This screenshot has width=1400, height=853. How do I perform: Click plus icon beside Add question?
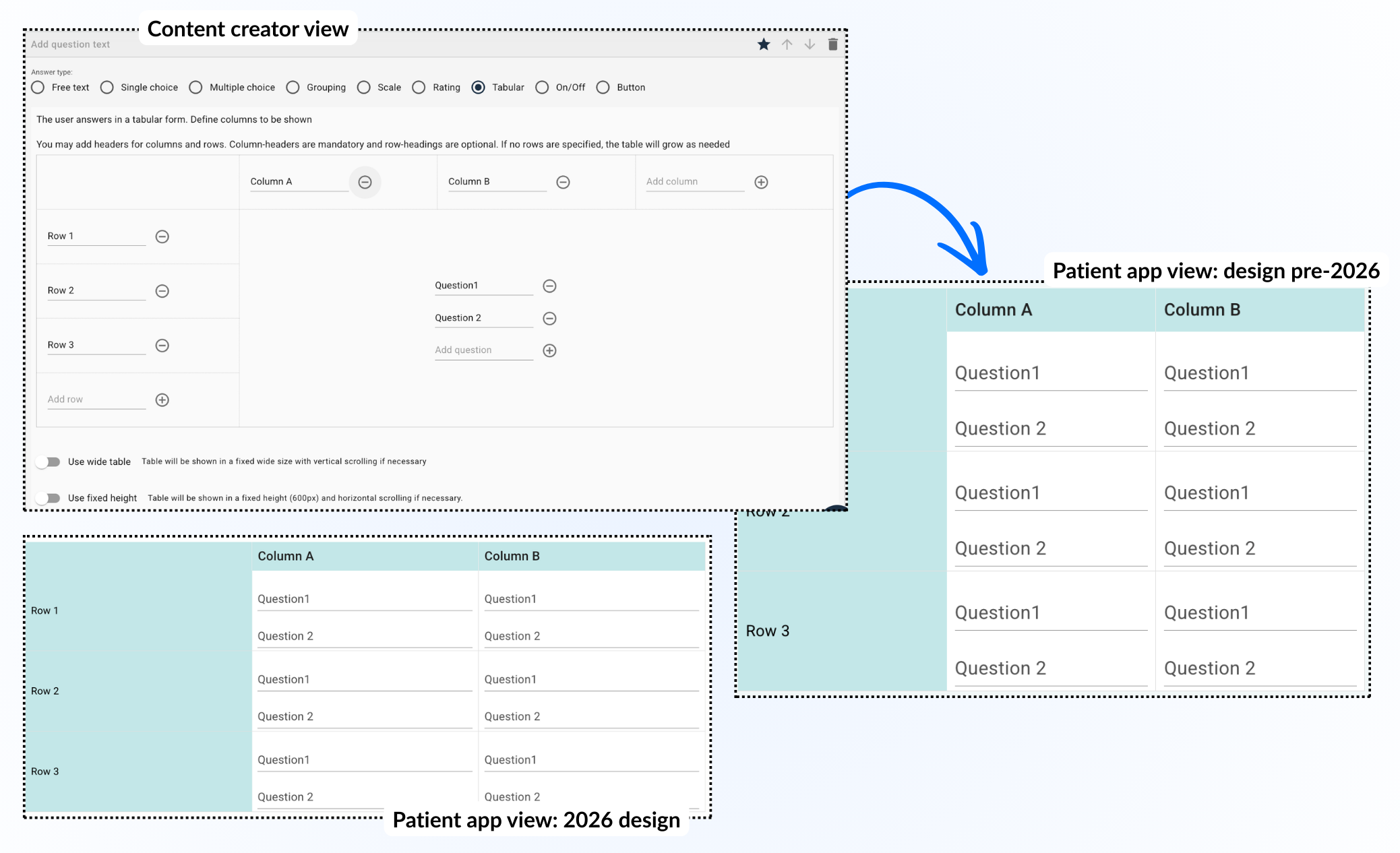(549, 350)
